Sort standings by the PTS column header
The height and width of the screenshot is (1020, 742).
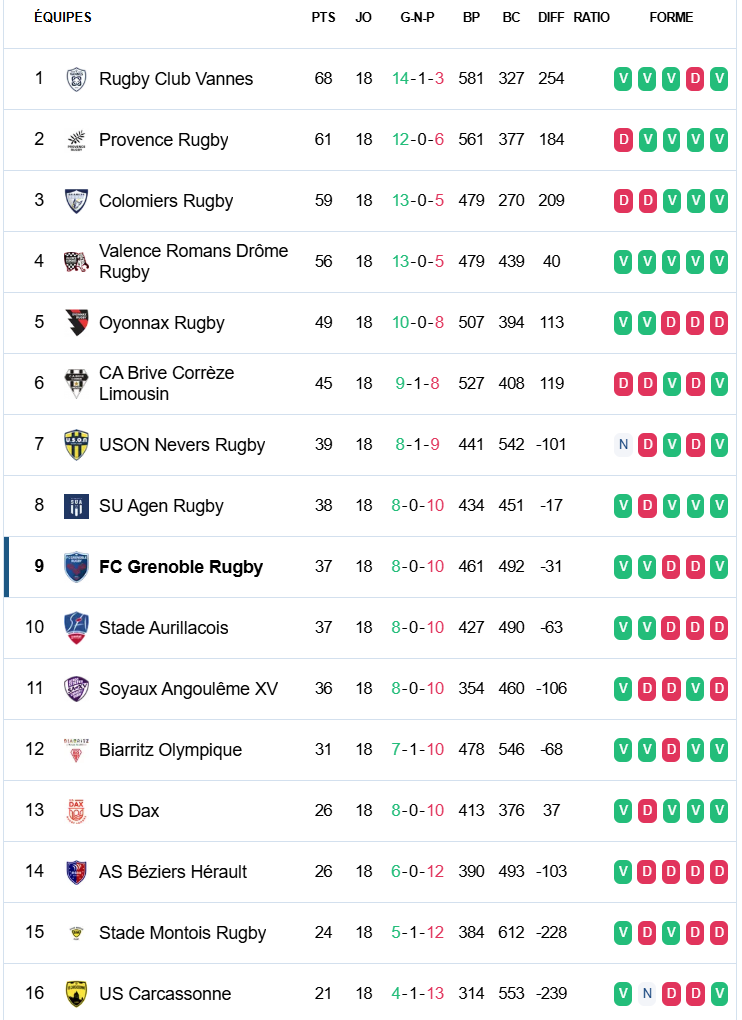(323, 17)
